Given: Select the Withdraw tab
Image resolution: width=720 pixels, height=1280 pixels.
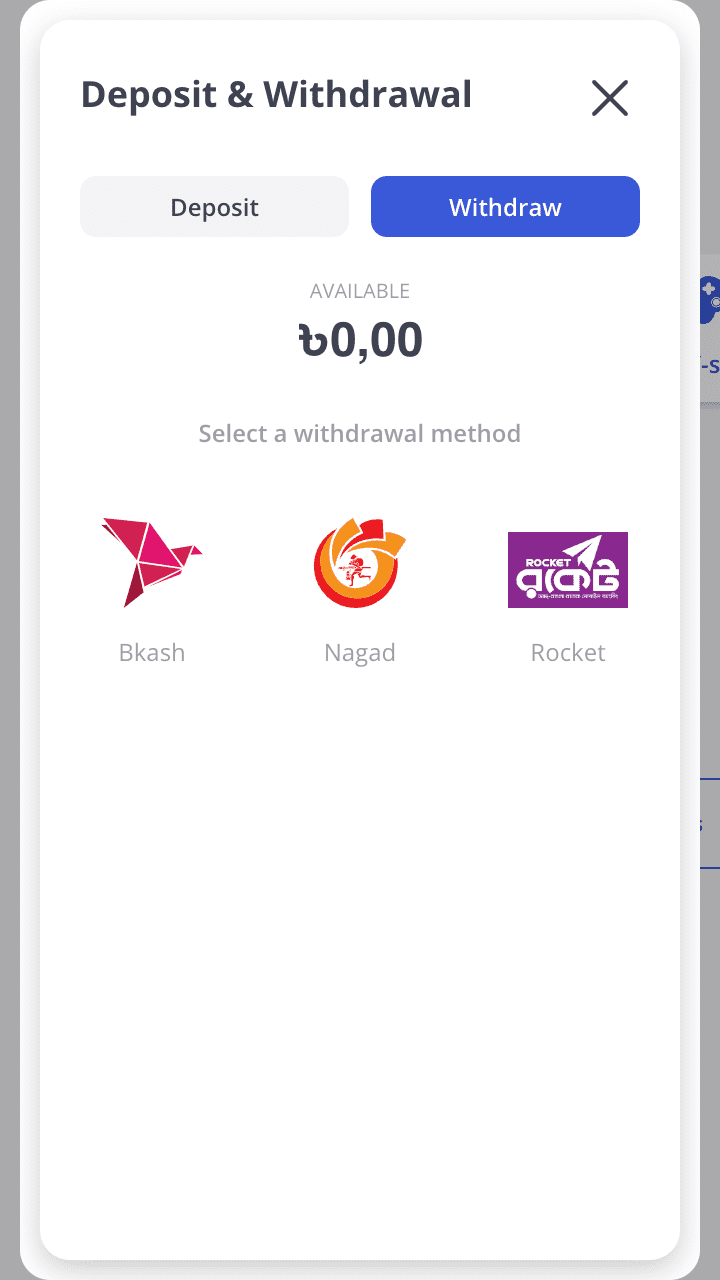Looking at the screenshot, I should pyautogui.click(x=505, y=207).
